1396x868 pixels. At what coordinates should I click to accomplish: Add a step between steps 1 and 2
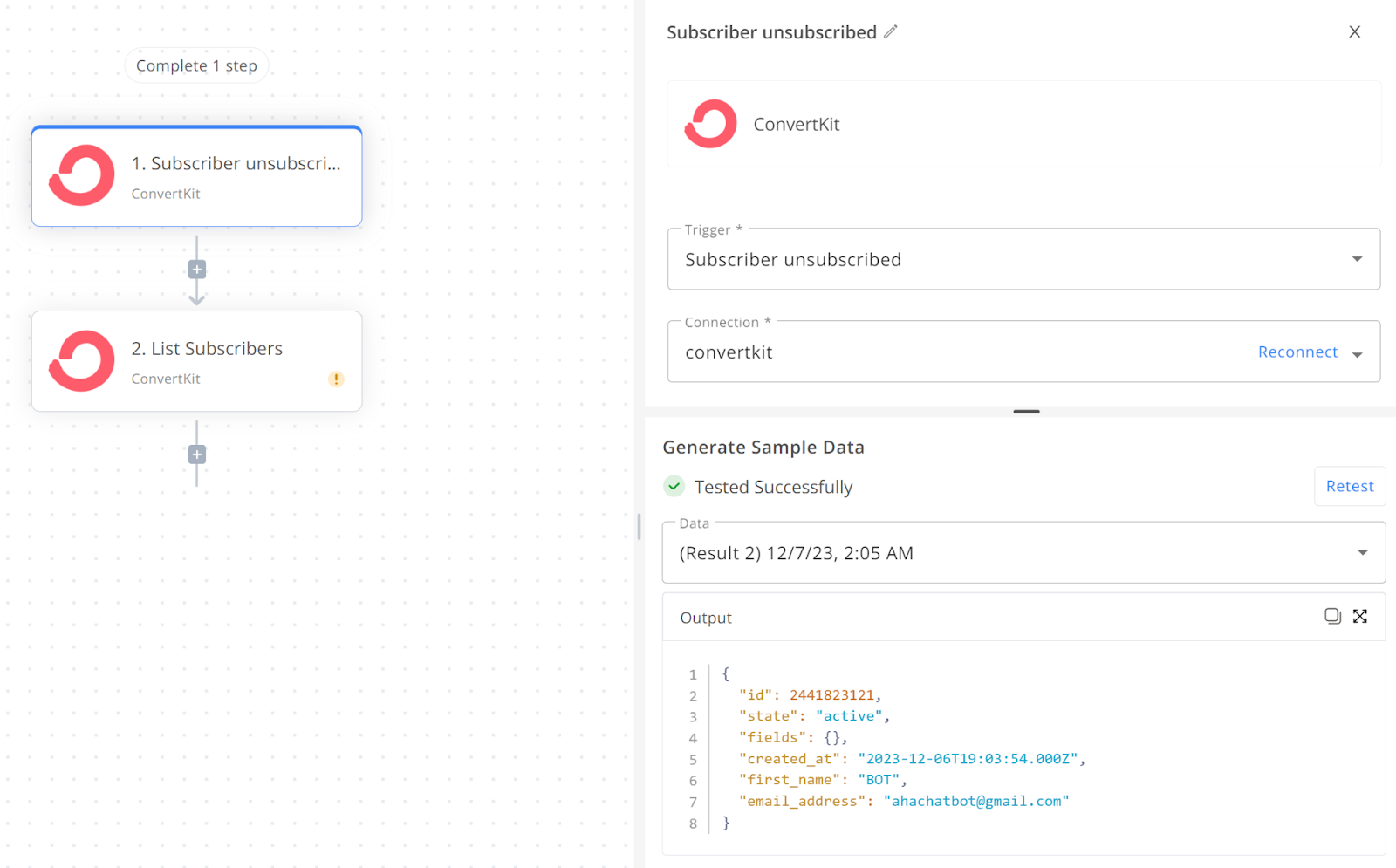pyautogui.click(x=197, y=270)
